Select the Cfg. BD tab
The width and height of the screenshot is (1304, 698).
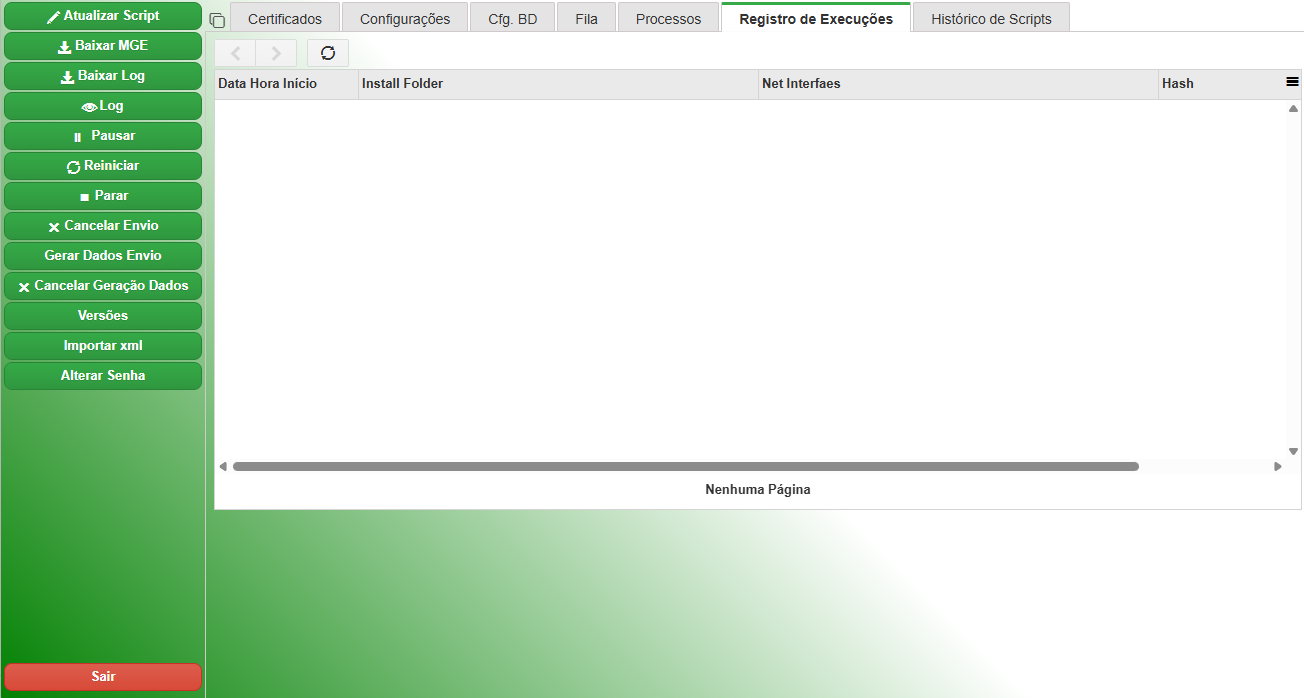(513, 18)
